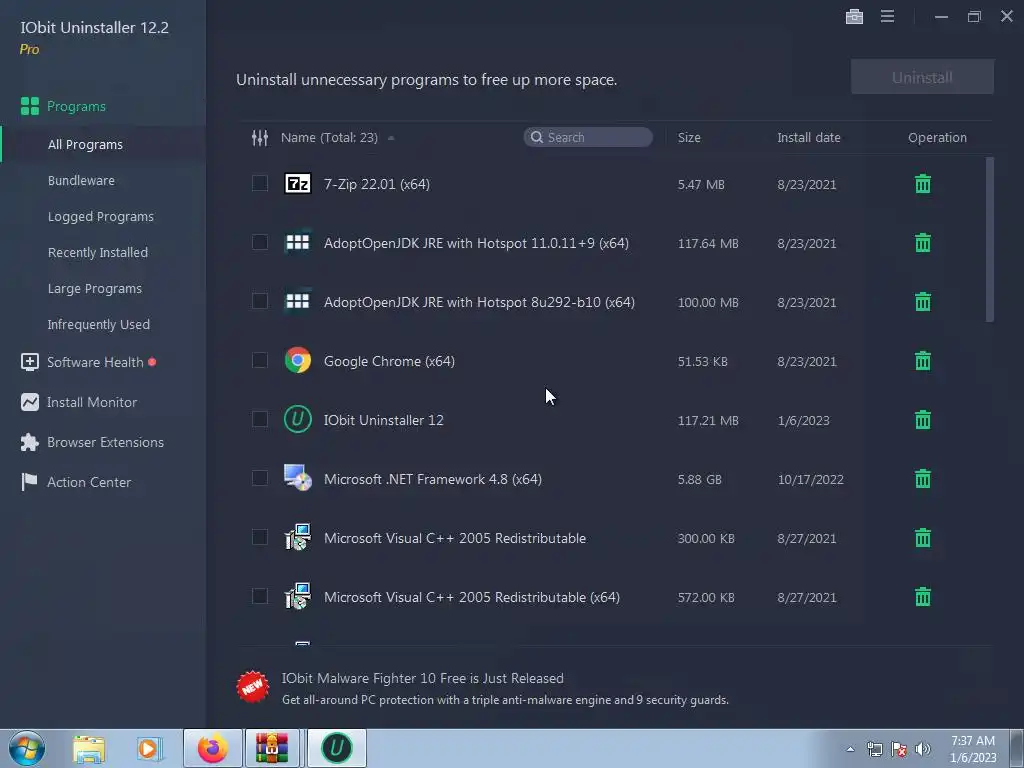The height and width of the screenshot is (768, 1024).
Task: Click into the Search input field
Action: pos(588,137)
